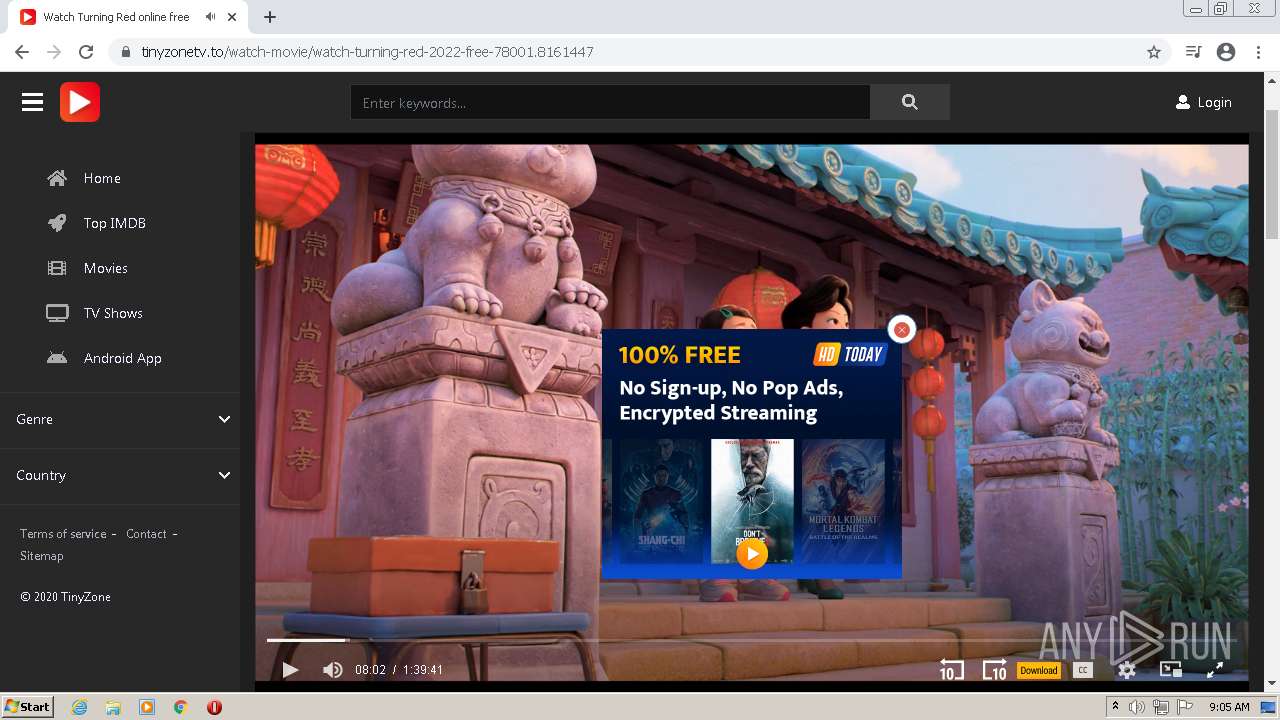
Task: Mute tab via speaker icon
Action: coord(210,17)
